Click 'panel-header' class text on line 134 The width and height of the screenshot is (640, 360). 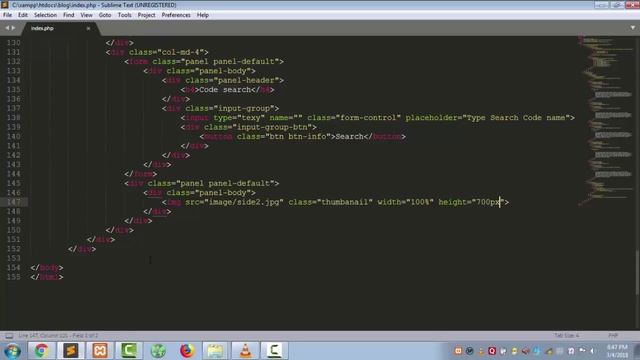pyautogui.click(x=246, y=80)
